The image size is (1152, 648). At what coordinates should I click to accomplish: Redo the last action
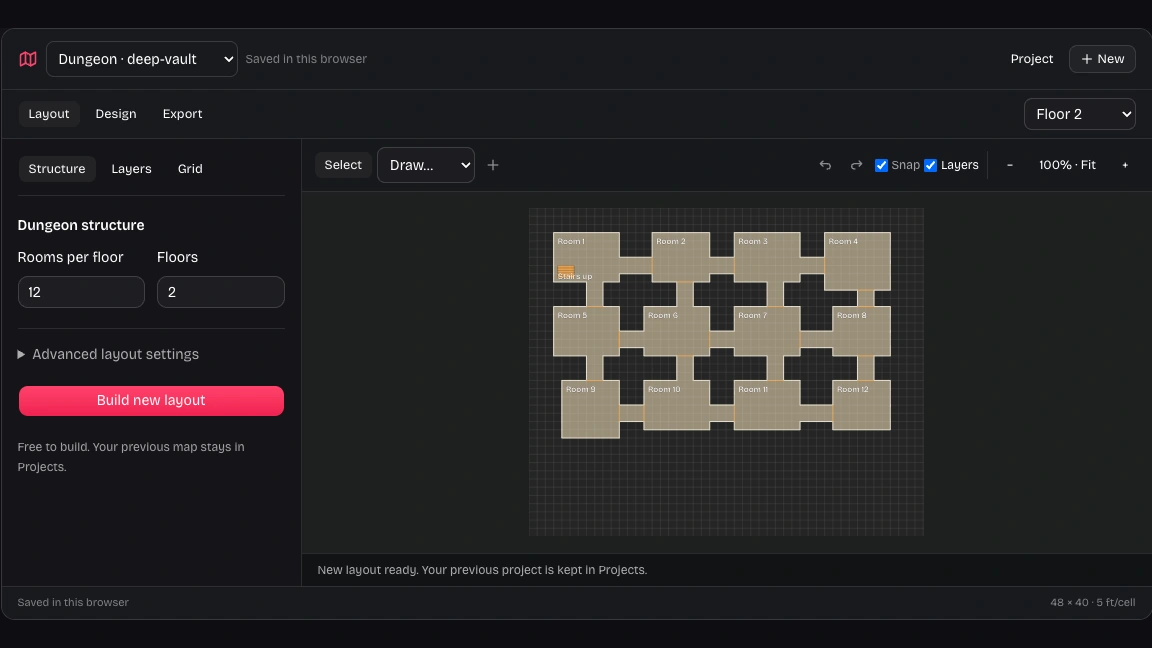(x=856, y=165)
